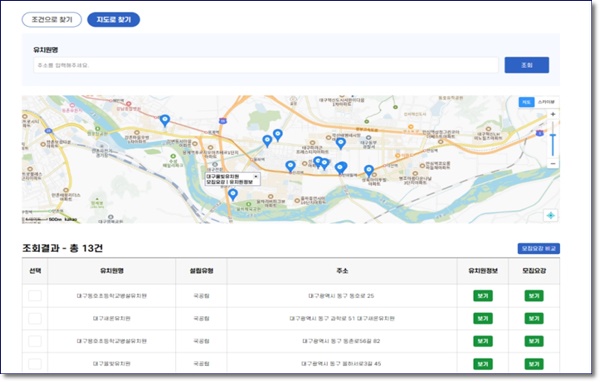Zoom out with the map minus icon
This screenshot has height=382, width=600.
pos(553,163)
